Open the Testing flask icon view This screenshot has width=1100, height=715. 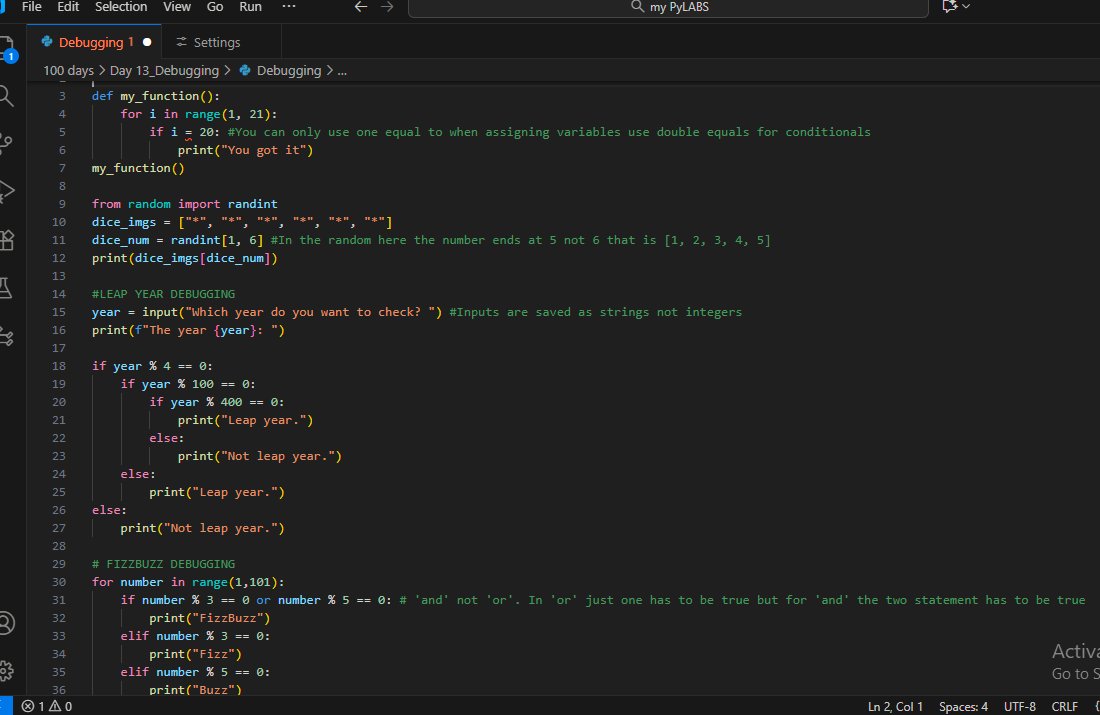click(x=6, y=288)
